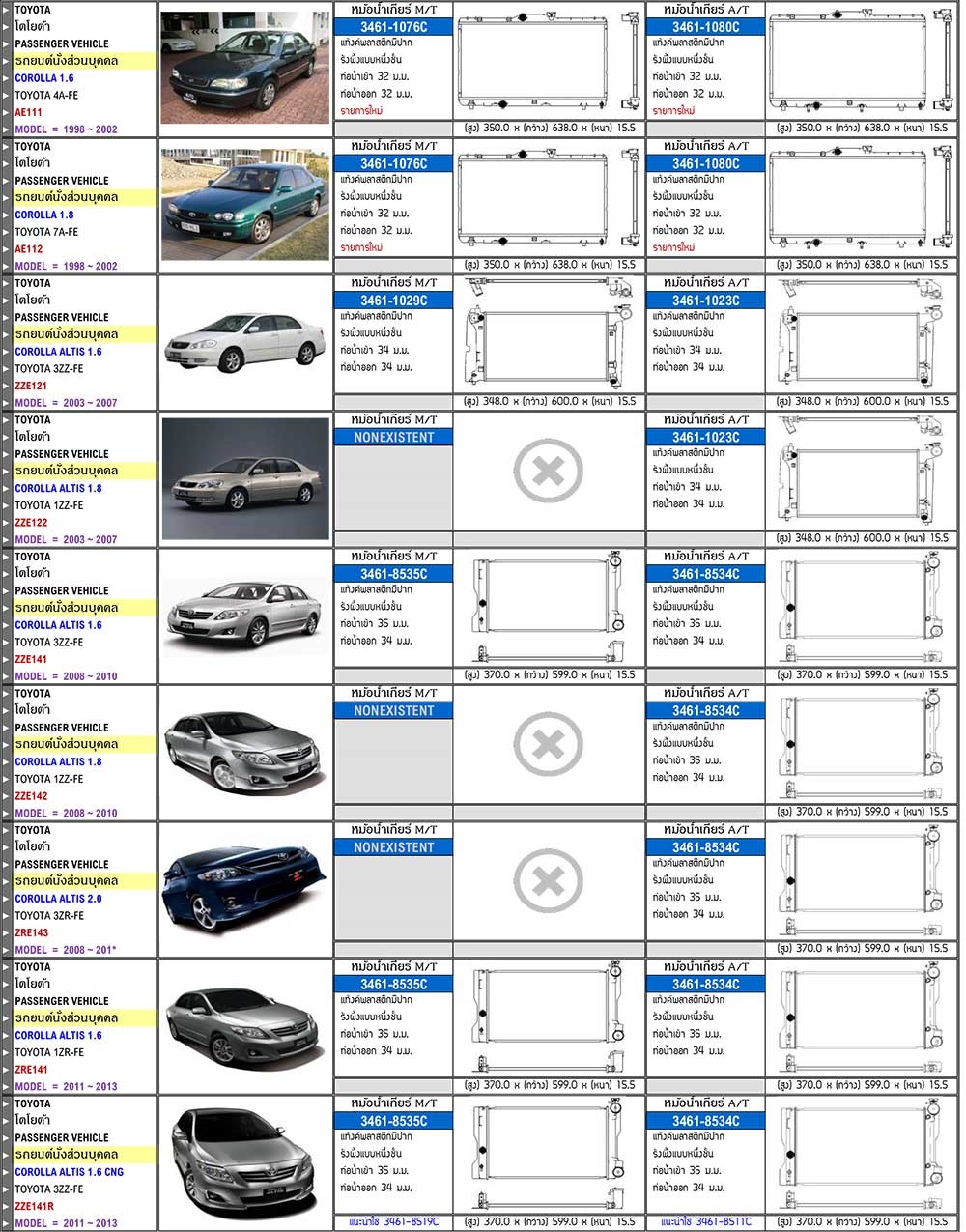View M/T radiator diagram in ZZE121 row

[549, 335]
